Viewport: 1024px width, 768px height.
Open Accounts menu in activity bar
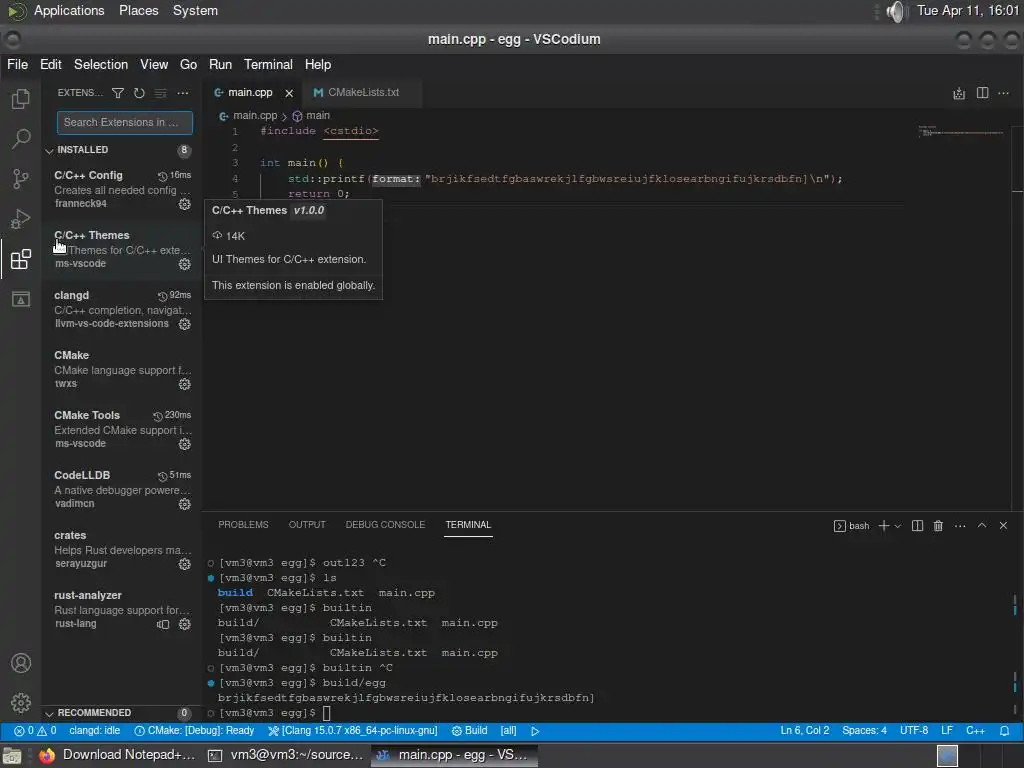(21, 663)
